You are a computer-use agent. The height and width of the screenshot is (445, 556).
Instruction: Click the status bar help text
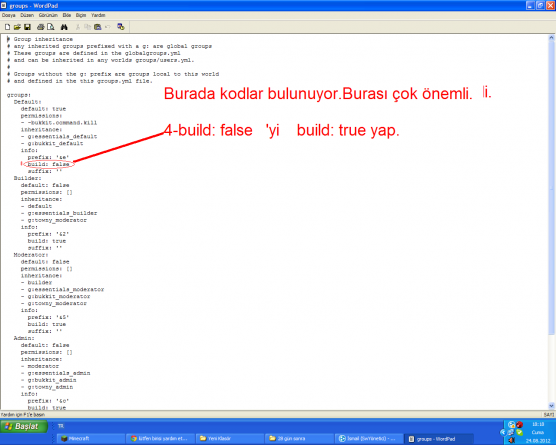(x=23, y=415)
